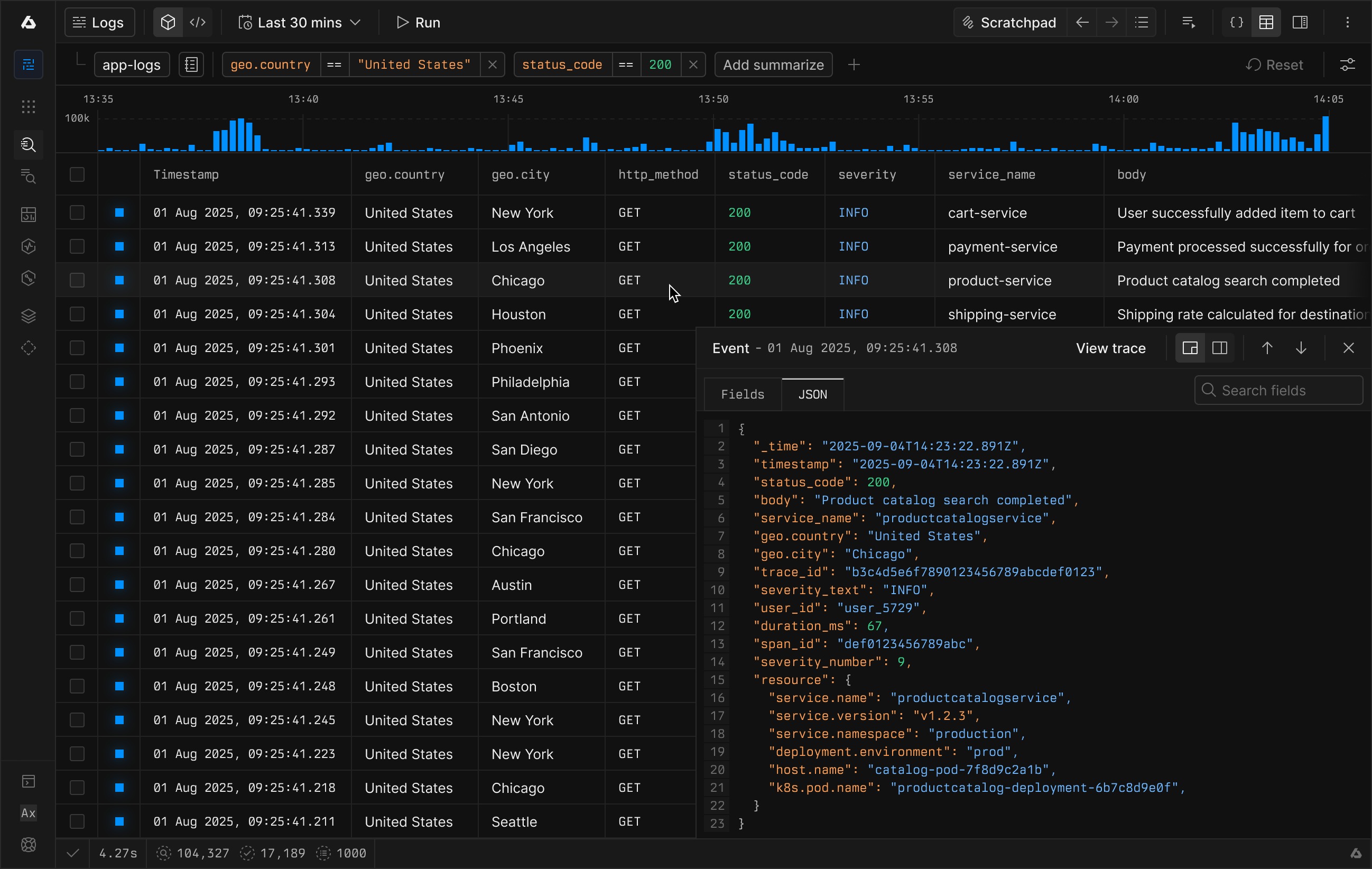
Task: Remove the status_code filter
Action: click(x=693, y=64)
